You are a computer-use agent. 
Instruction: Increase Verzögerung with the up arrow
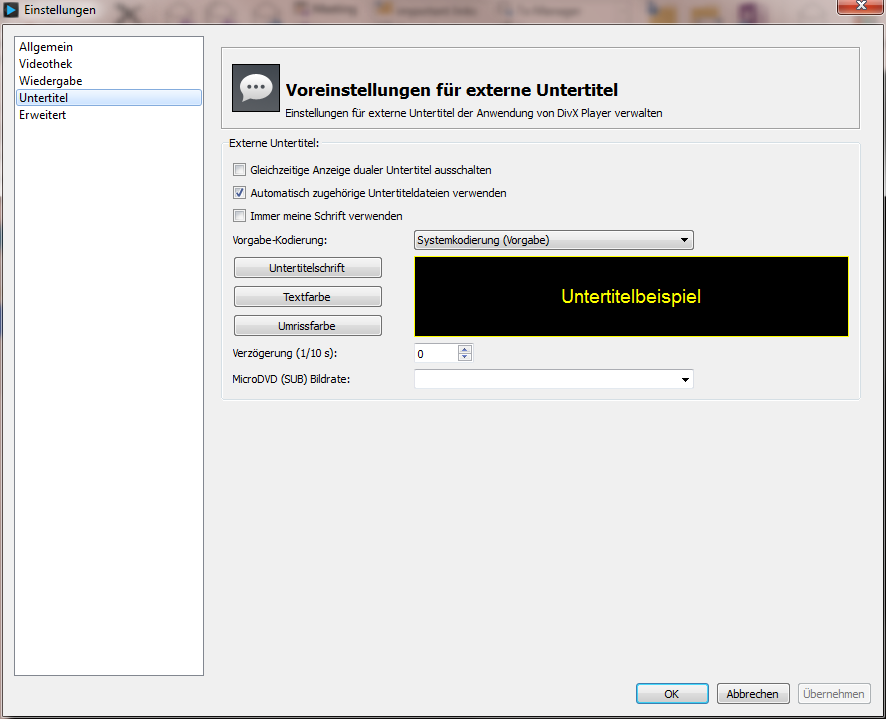(x=464, y=349)
